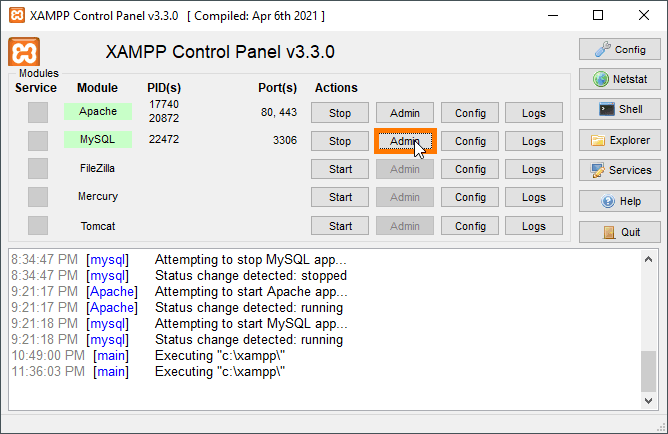The width and height of the screenshot is (668, 434).
Task: Toggle the Mercury service checkbox
Action: [38, 197]
